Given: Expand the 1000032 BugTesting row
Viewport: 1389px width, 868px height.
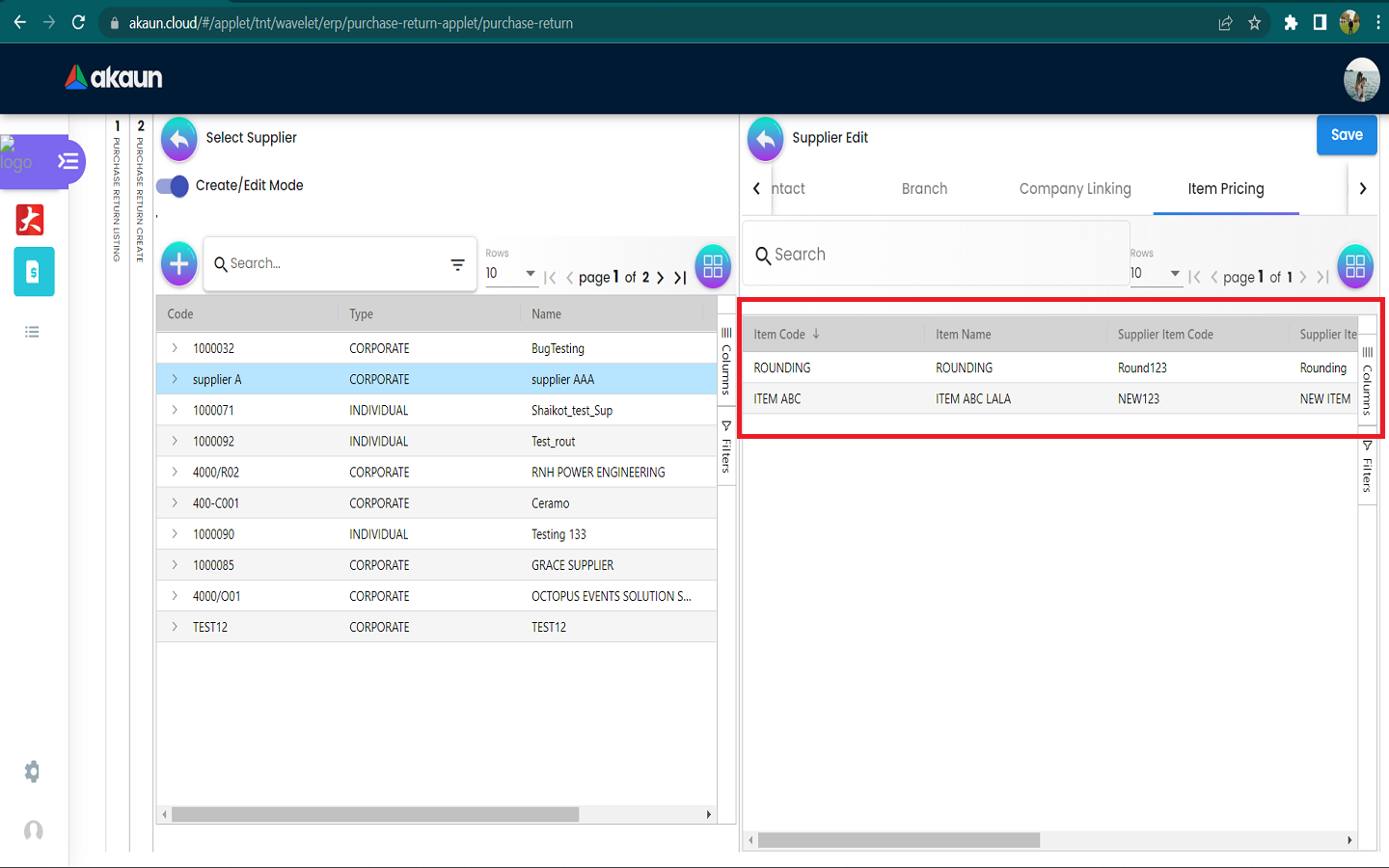Looking at the screenshot, I should pos(175,348).
